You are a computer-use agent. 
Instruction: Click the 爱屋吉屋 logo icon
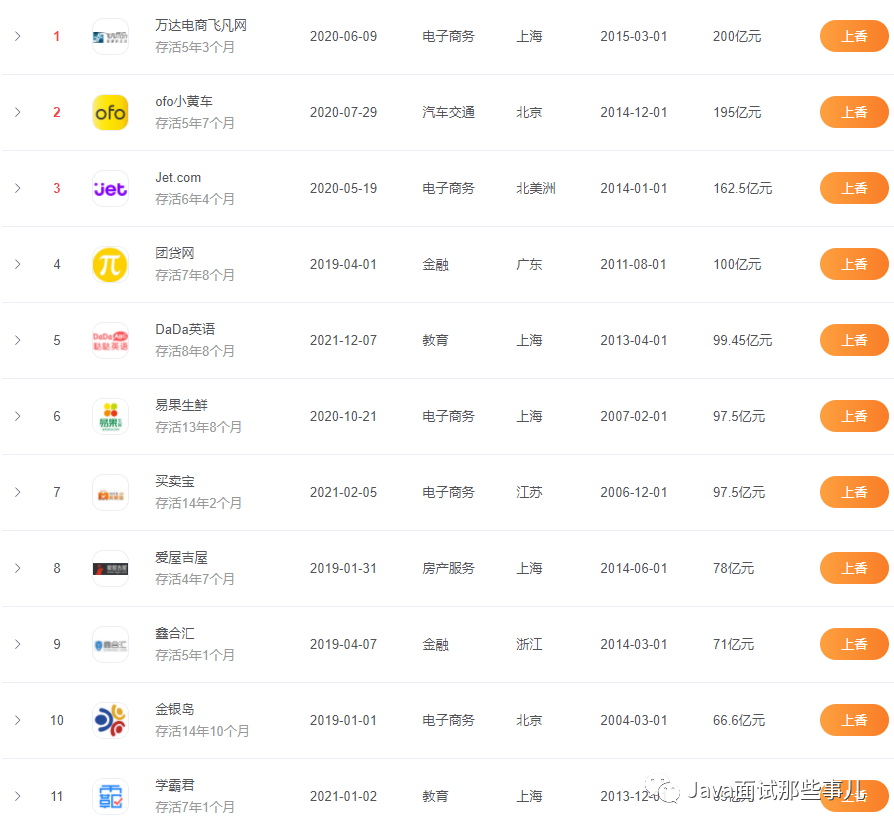point(110,568)
